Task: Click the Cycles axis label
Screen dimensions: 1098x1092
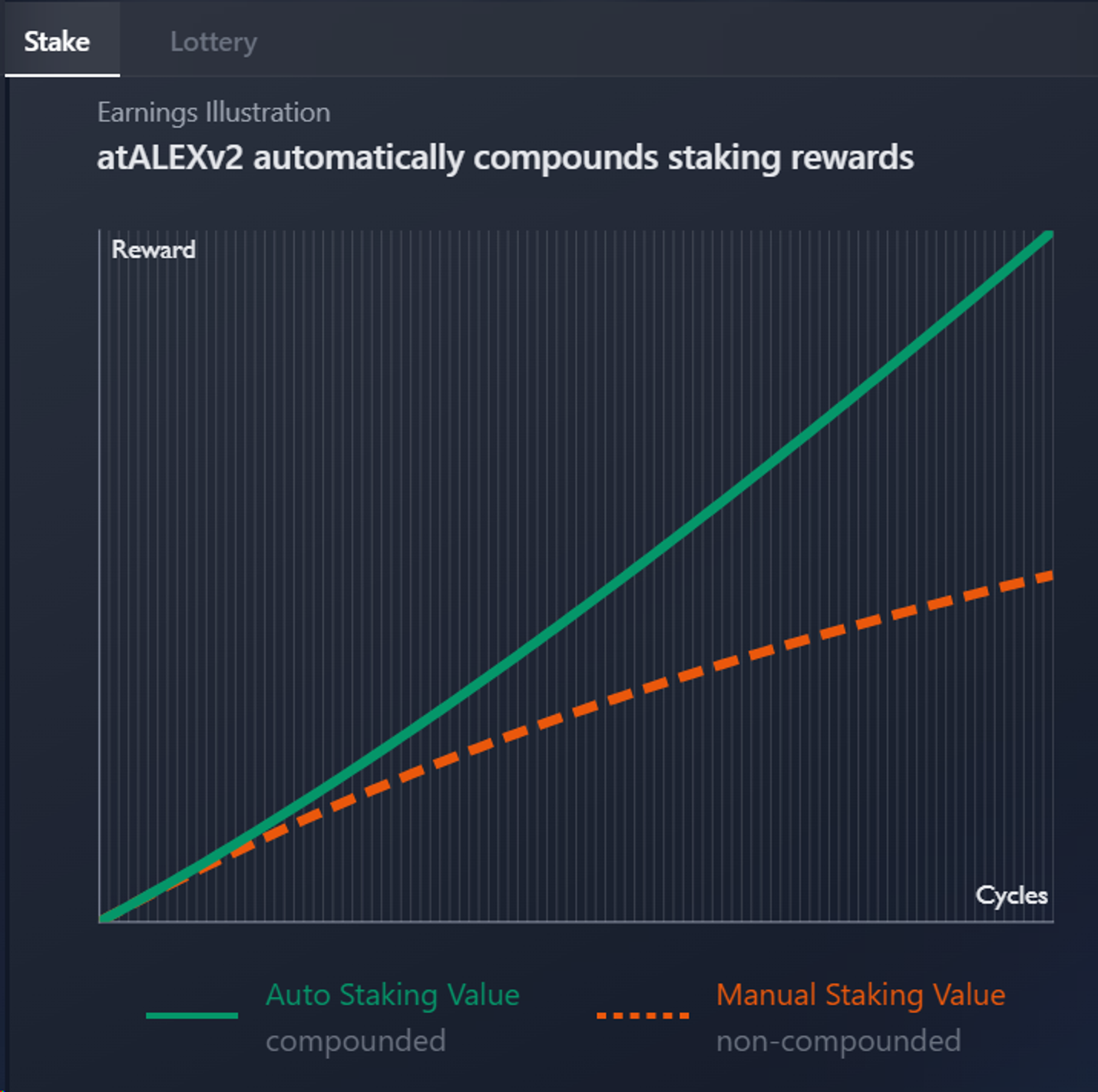Action: click(1011, 895)
